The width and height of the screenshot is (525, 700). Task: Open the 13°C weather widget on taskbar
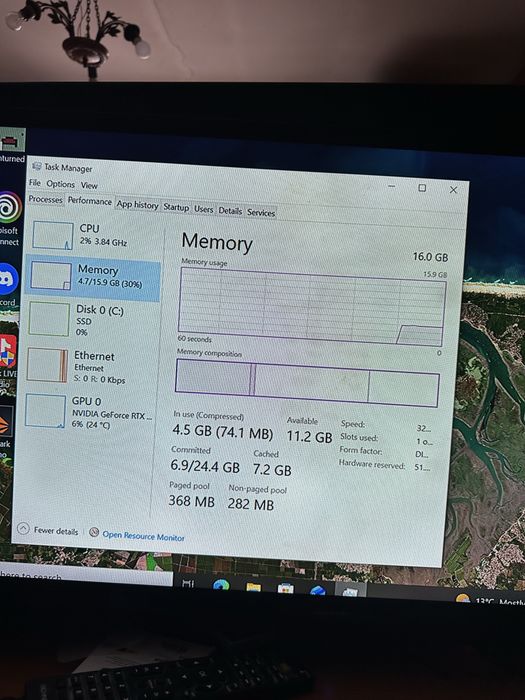(491, 600)
